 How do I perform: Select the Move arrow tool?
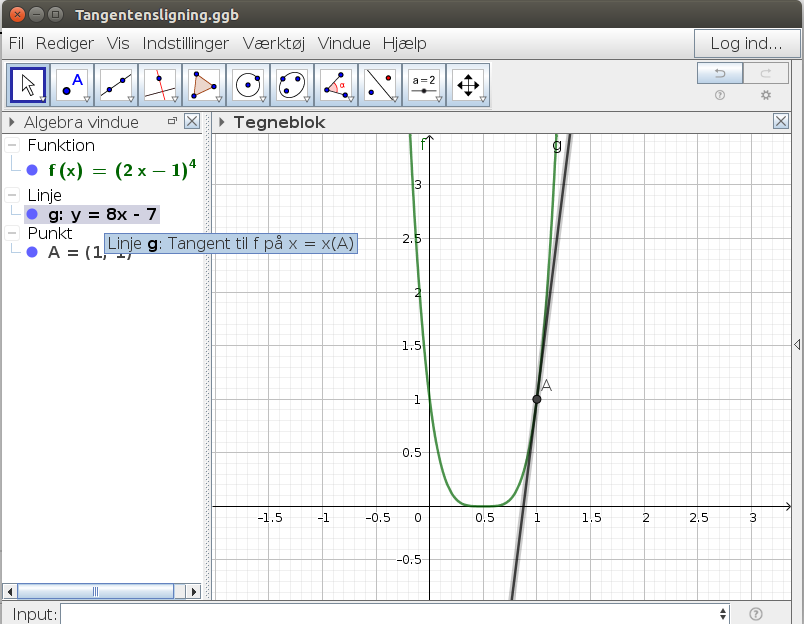[x=28, y=85]
